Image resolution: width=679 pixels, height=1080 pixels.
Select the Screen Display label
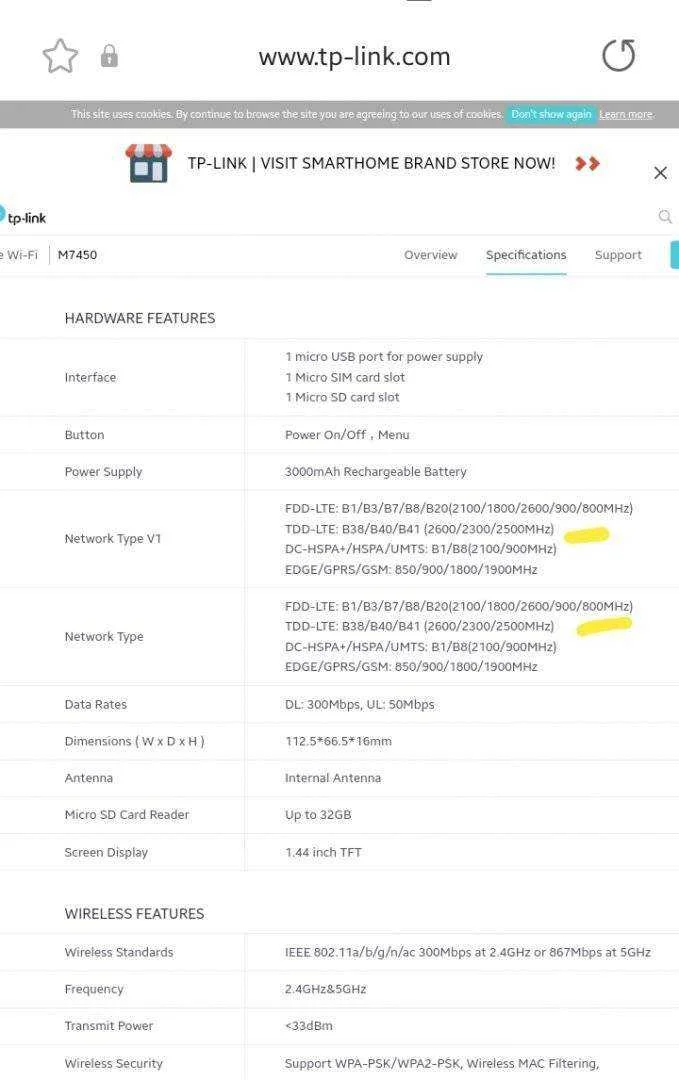pyautogui.click(x=106, y=853)
